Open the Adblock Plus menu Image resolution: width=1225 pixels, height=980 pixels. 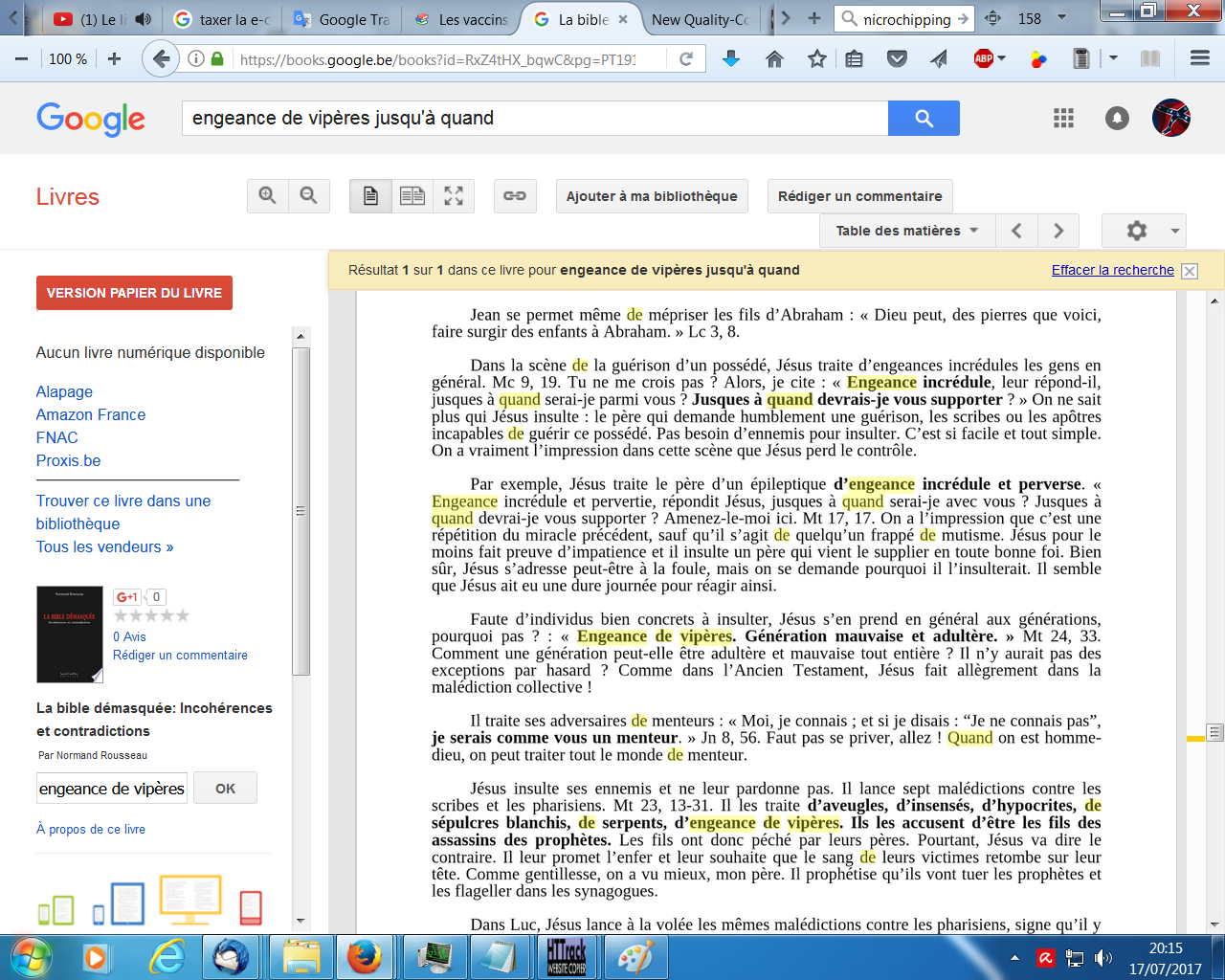[x=990, y=59]
